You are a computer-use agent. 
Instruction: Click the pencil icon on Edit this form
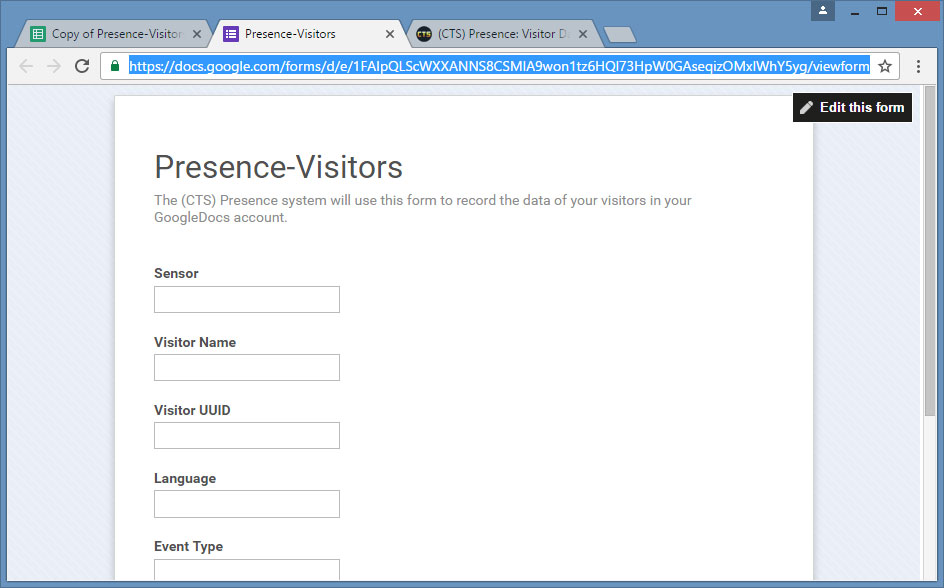click(807, 108)
